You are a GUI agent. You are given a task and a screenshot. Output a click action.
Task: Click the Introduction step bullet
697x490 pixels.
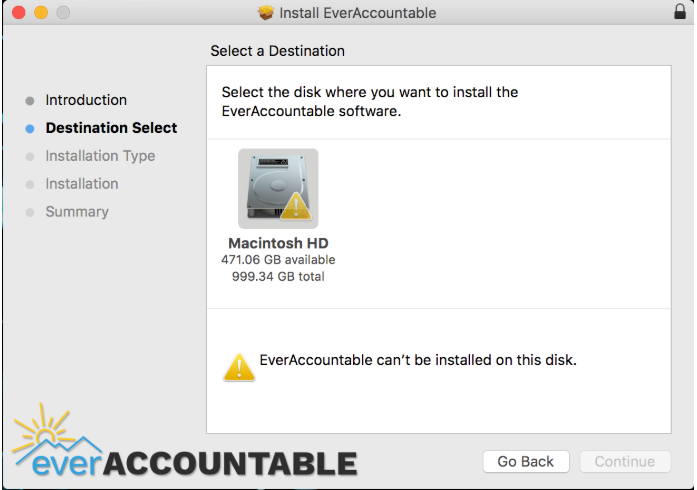pos(30,101)
